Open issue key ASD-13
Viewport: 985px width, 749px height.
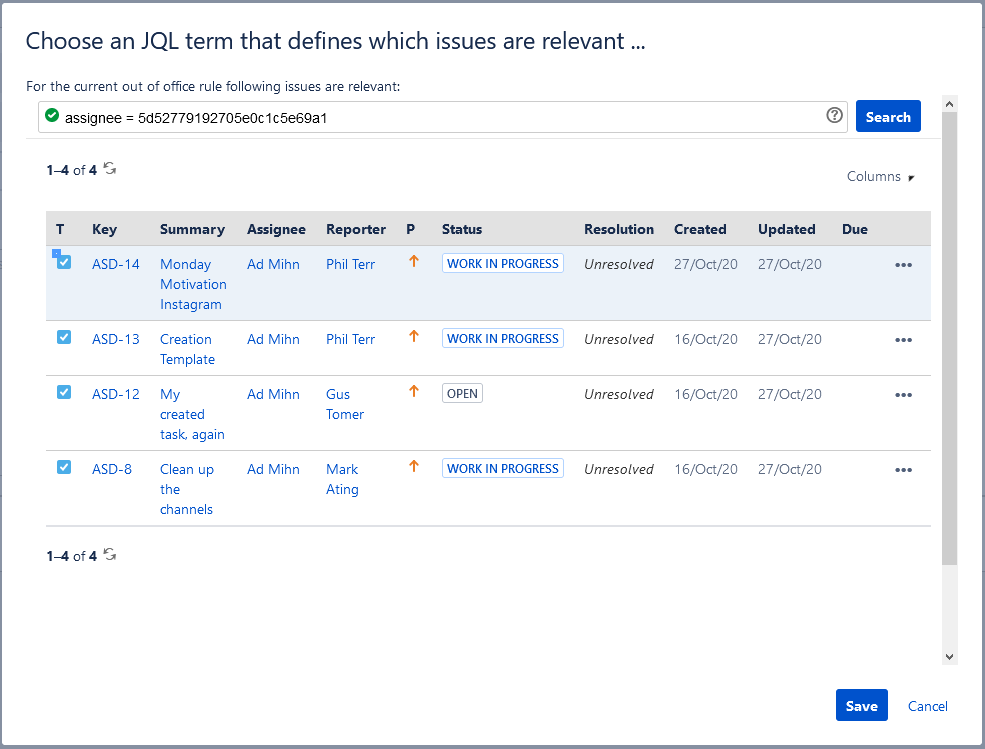coord(116,339)
